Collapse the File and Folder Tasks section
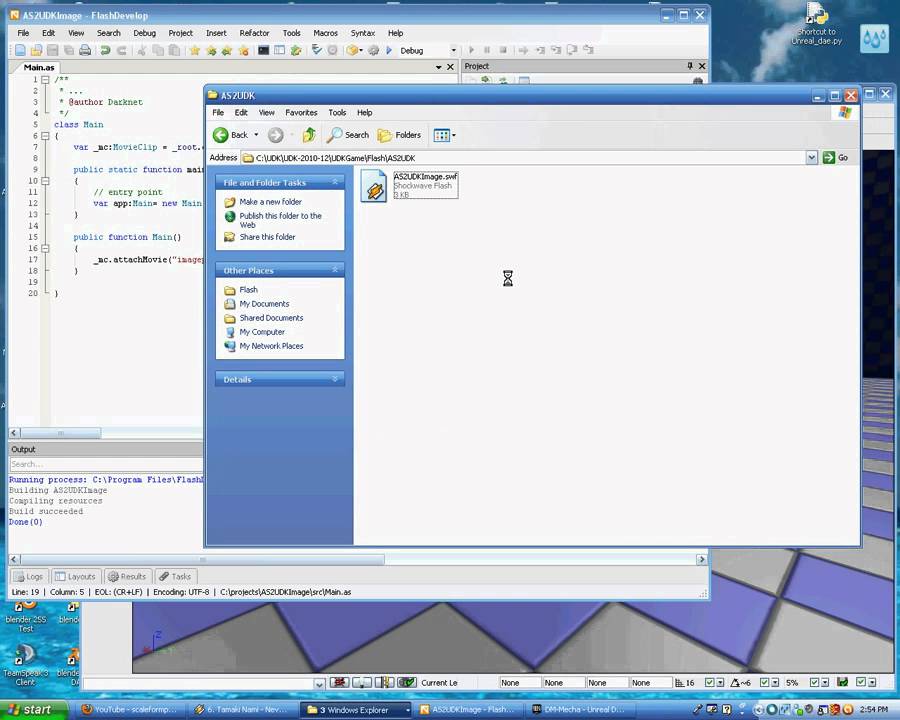The width and height of the screenshot is (900, 720). [x=335, y=182]
